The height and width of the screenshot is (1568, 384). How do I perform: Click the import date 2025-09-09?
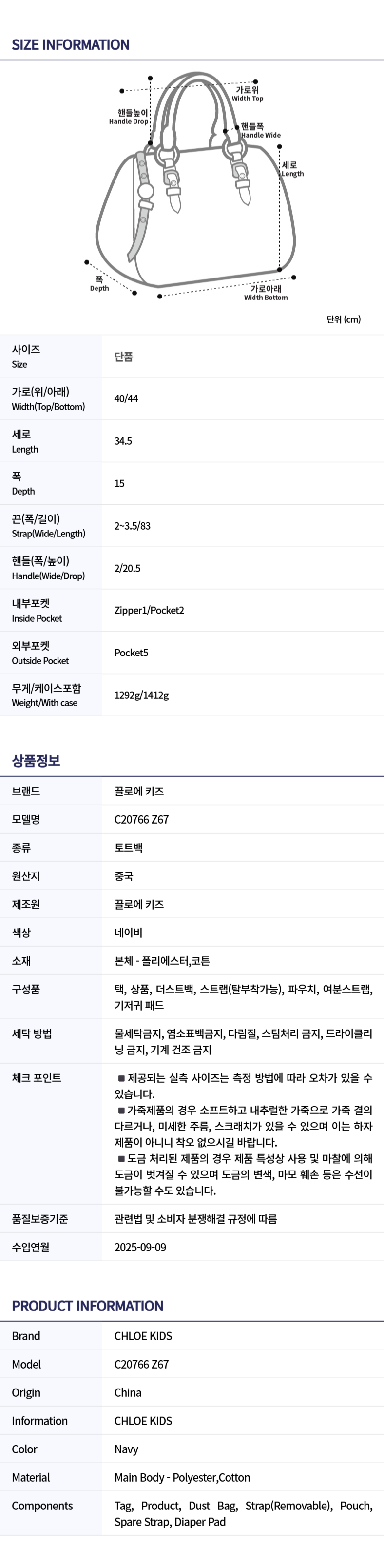pos(140,1247)
